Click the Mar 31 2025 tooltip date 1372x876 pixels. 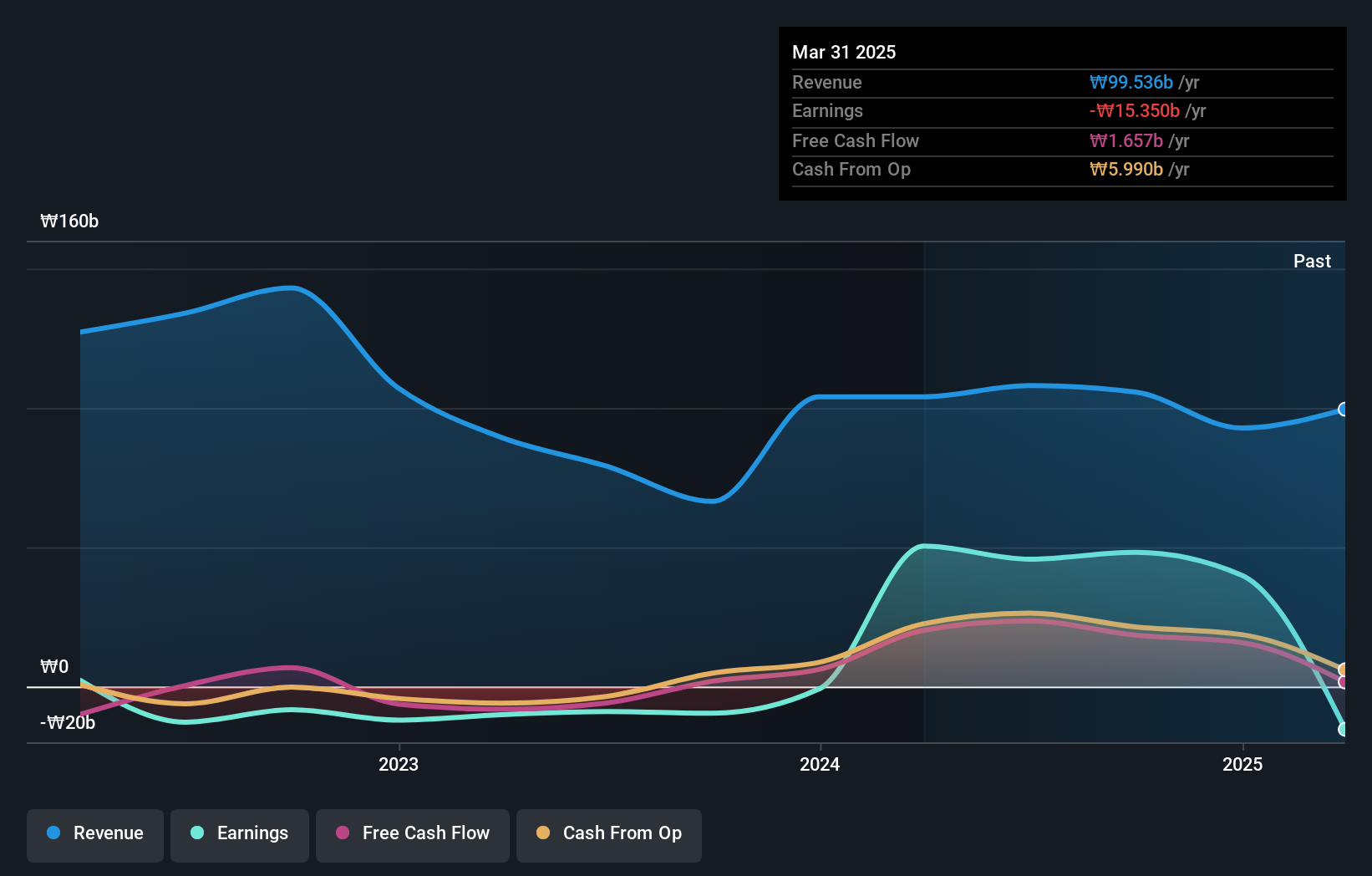click(844, 52)
